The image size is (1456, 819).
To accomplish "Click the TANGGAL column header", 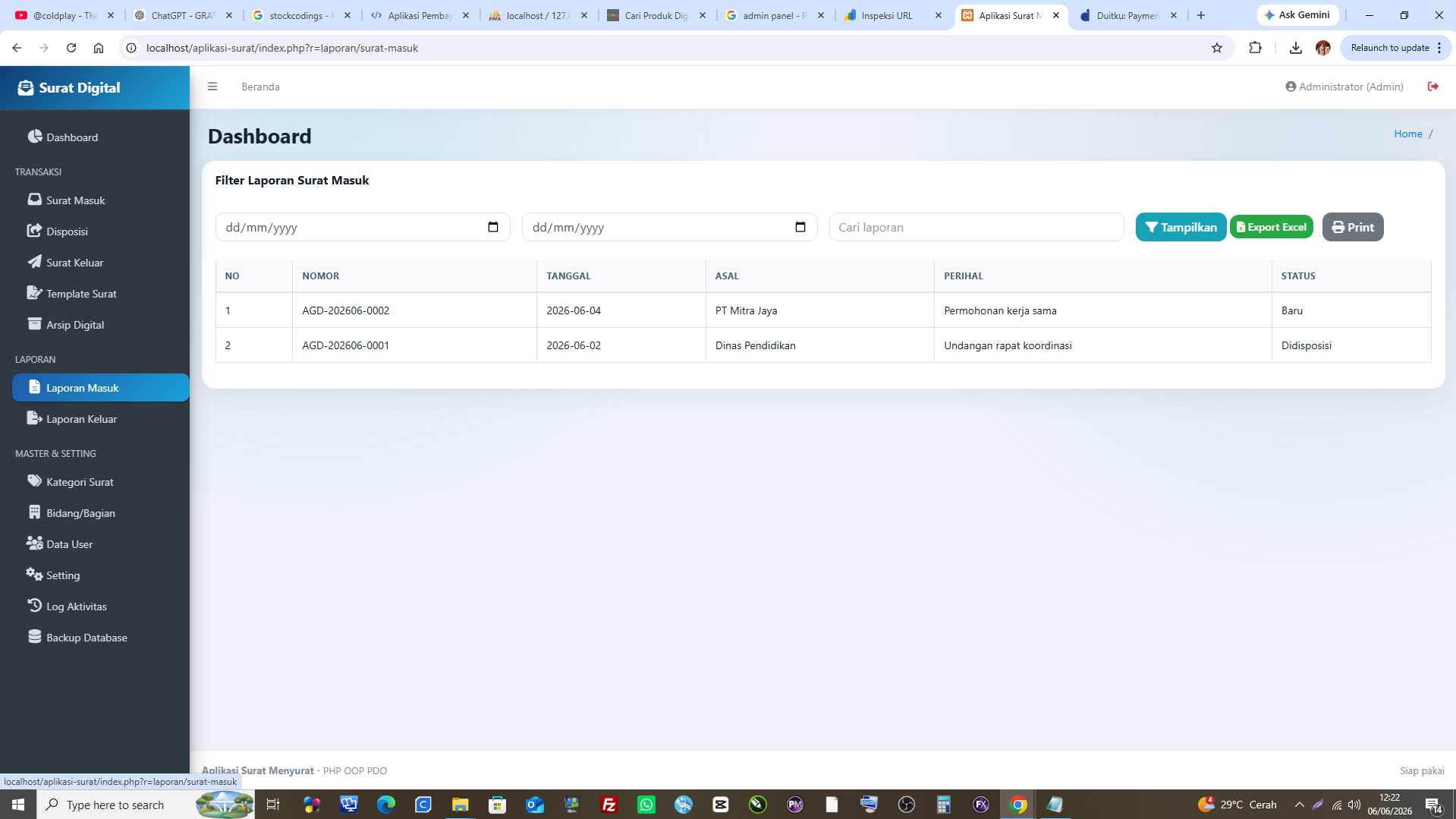I will (621, 276).
